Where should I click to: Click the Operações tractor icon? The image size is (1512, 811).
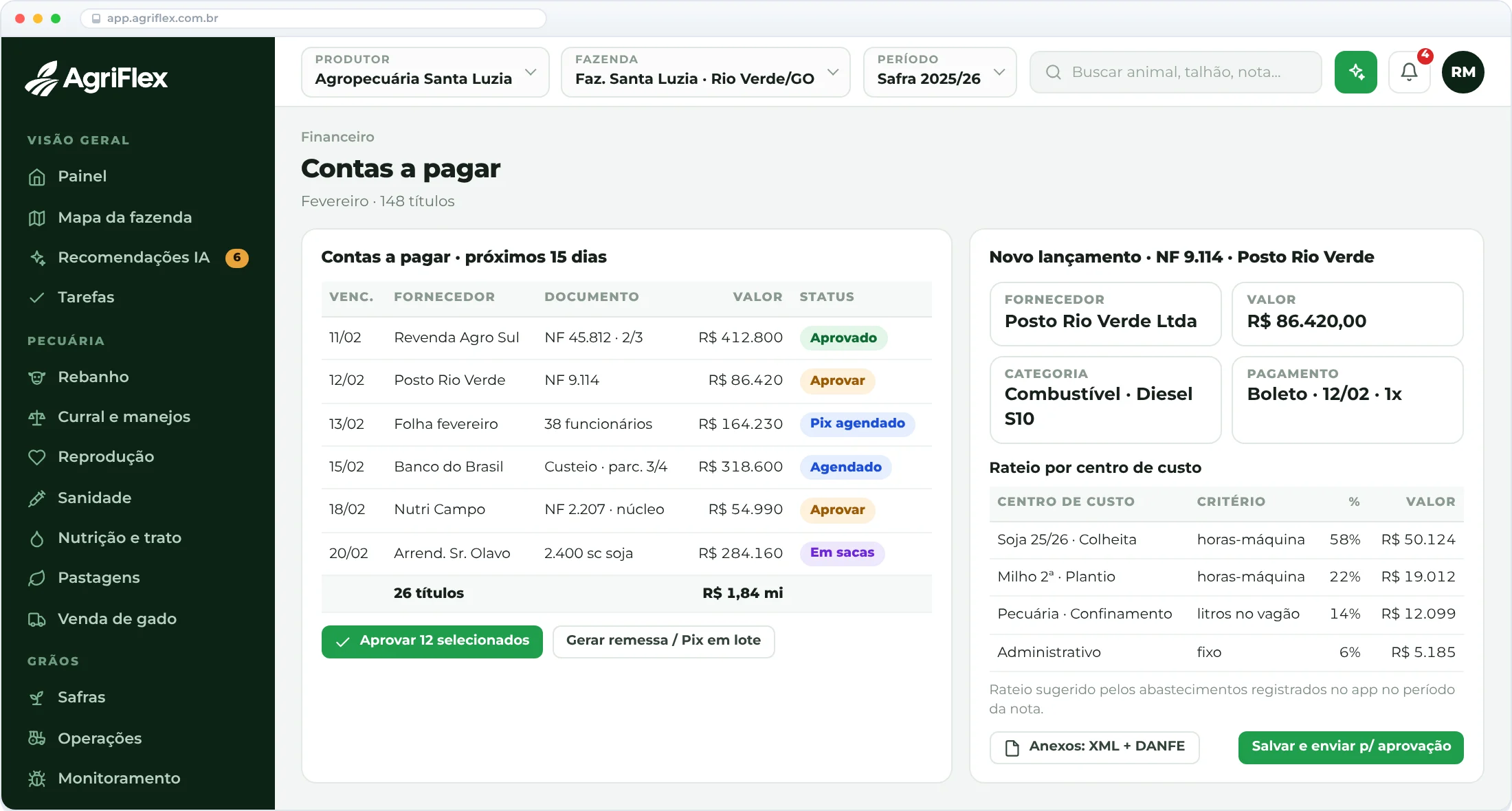(x=37, y=739)
